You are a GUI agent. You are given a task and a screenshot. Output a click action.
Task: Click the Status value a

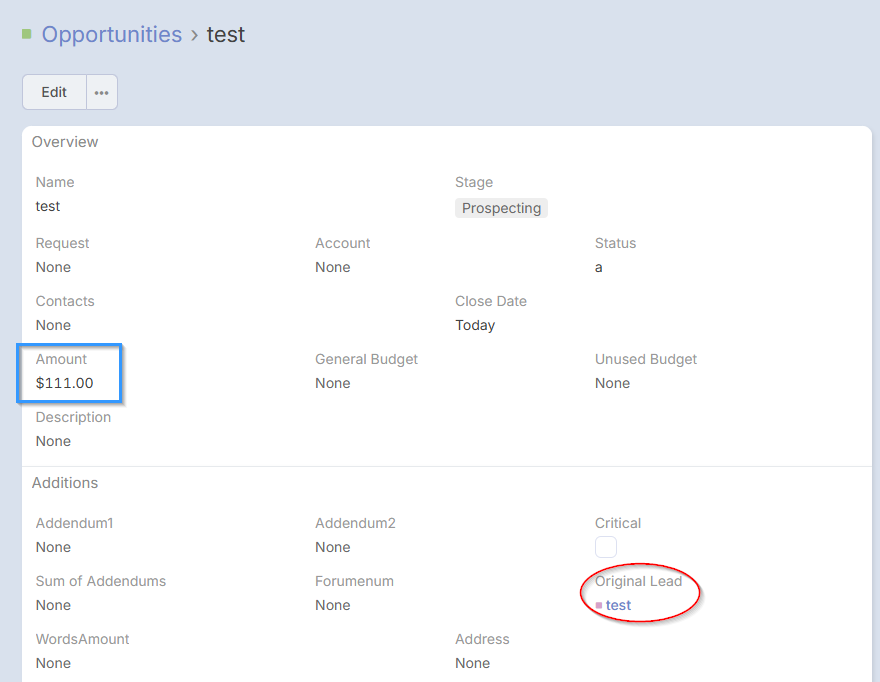pyautogui.click(x=599, y=267)
